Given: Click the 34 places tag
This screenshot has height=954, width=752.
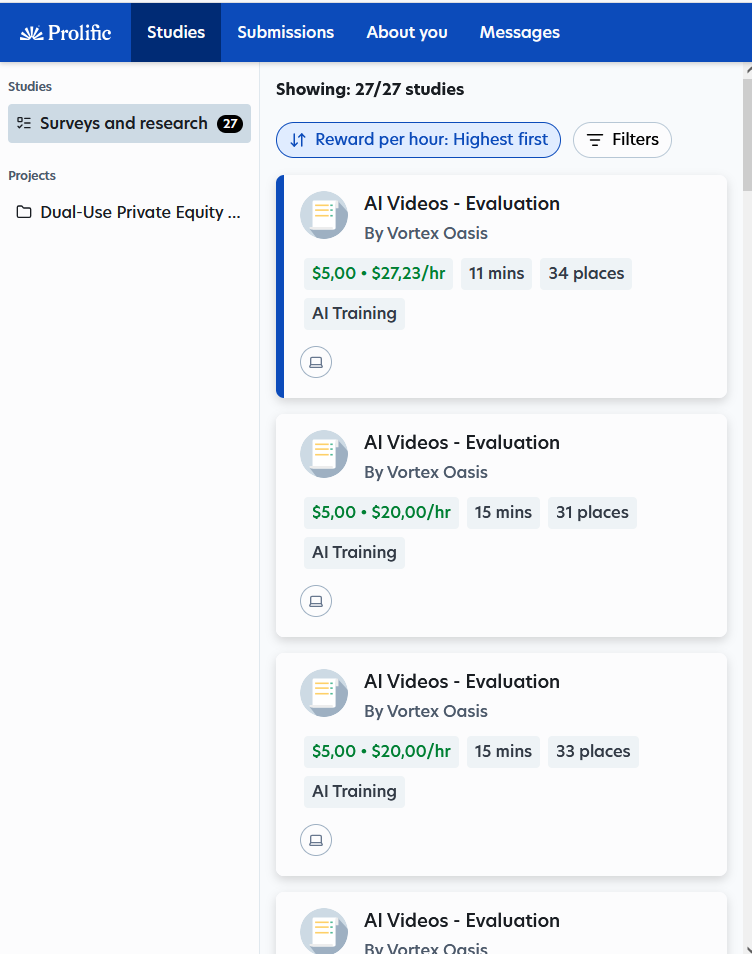Looking at the screenshot, I should [586, 274].
